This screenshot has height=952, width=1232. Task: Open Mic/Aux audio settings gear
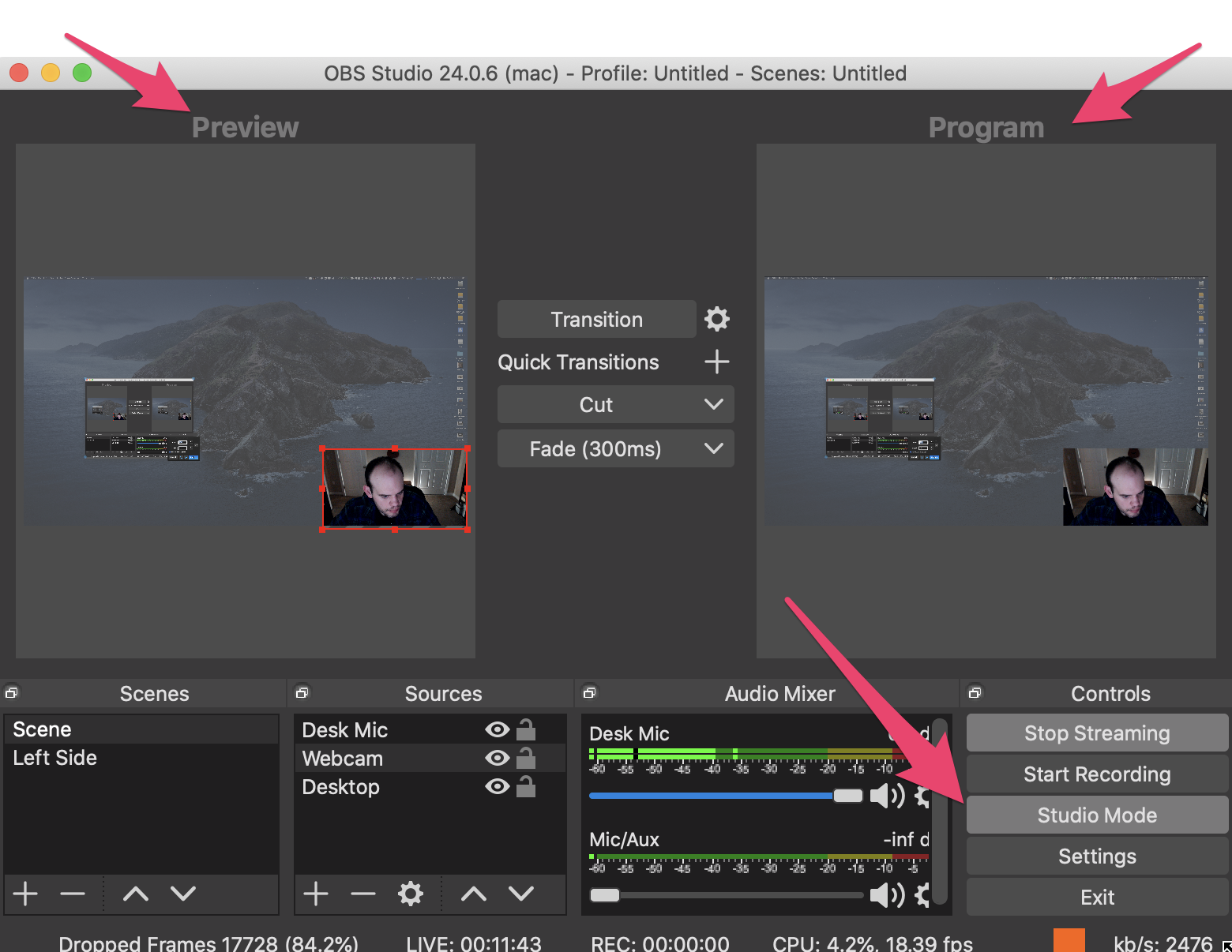[922, 895]
